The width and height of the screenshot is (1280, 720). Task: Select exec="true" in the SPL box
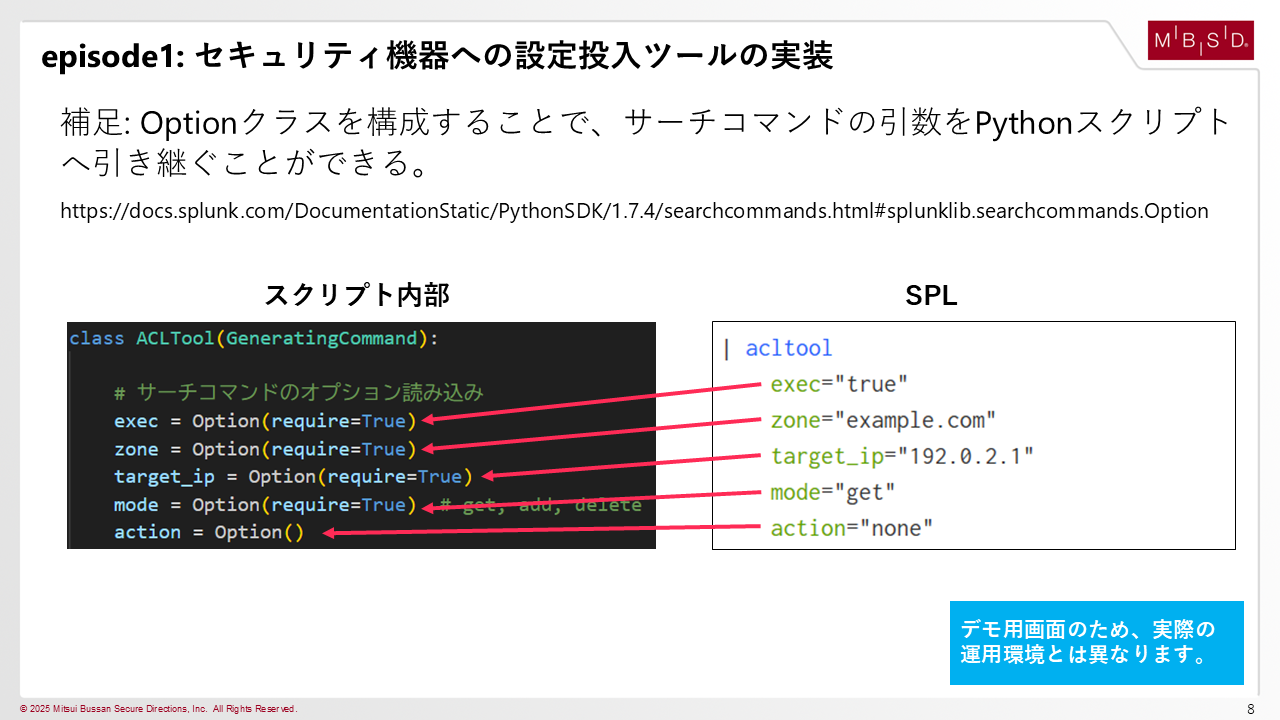[839, 384]
